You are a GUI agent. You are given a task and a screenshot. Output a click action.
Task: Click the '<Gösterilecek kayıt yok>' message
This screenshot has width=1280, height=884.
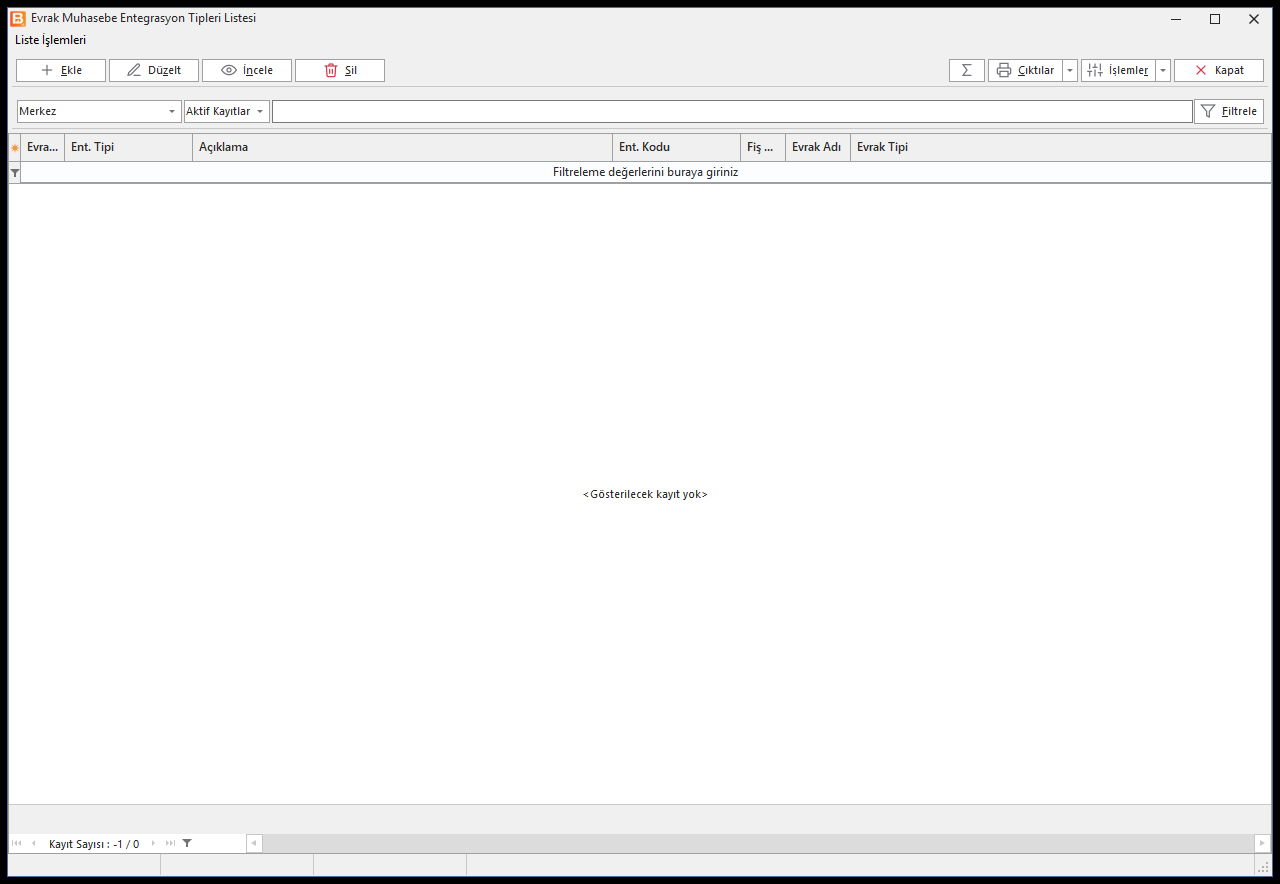click(645, 494)
